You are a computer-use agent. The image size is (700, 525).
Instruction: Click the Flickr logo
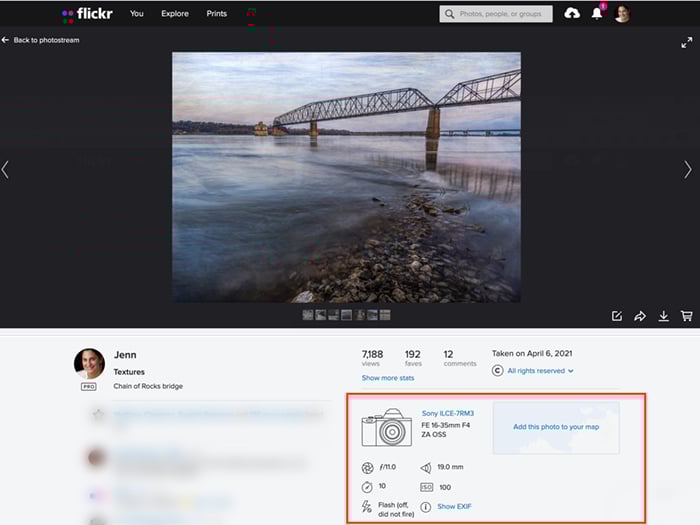click(87, 14)
